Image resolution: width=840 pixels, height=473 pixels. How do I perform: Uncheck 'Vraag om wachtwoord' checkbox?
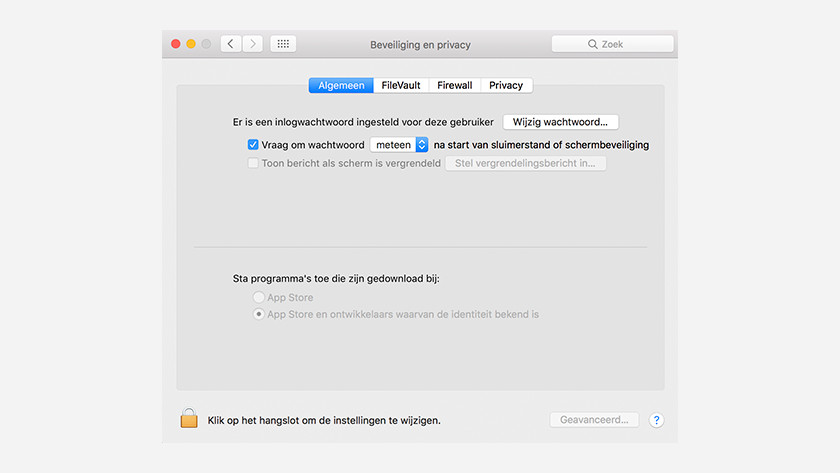(x=253, y=145)
